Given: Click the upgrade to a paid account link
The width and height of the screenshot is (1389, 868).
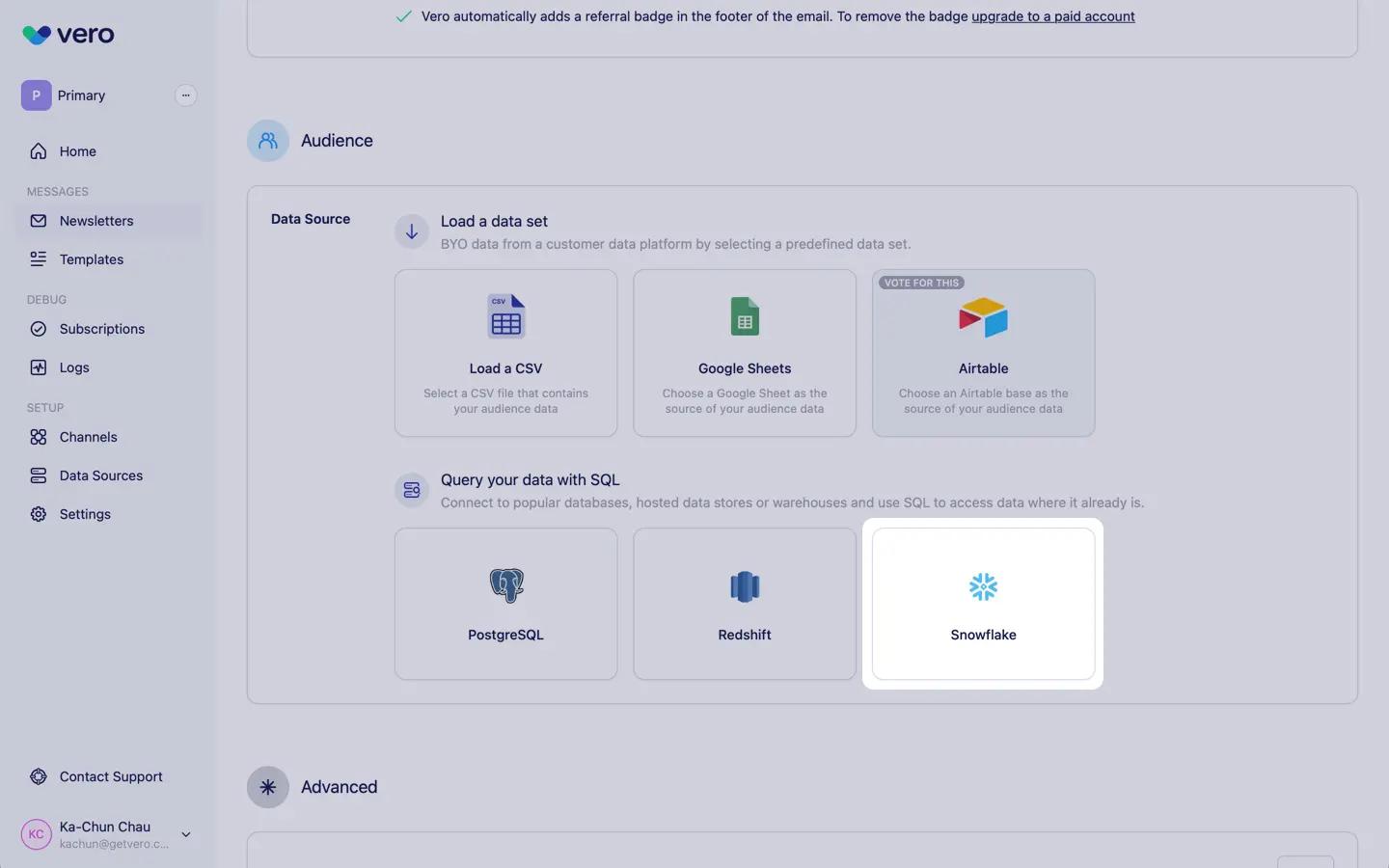Looking at the screenshot, I should tap(1052, 16).
